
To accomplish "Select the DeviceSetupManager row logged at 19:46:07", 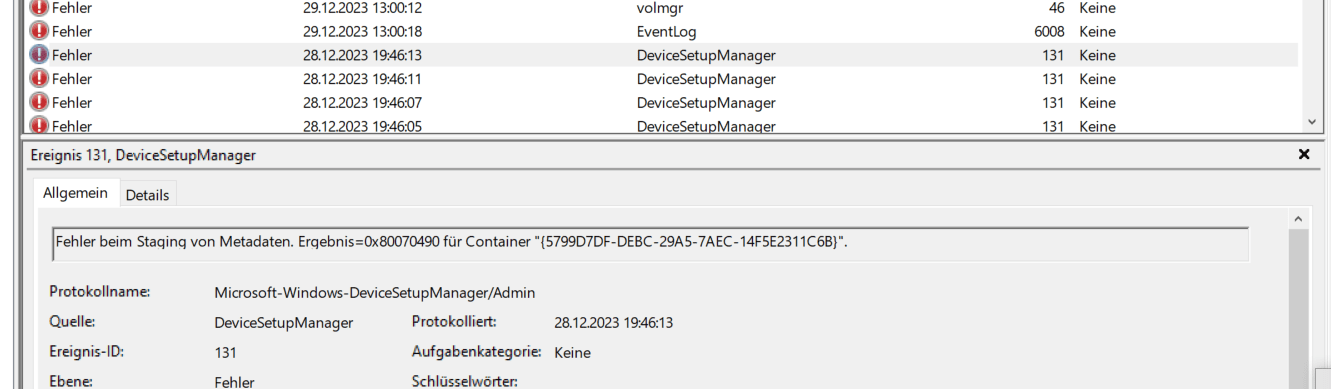I will [x=660, y=103].
